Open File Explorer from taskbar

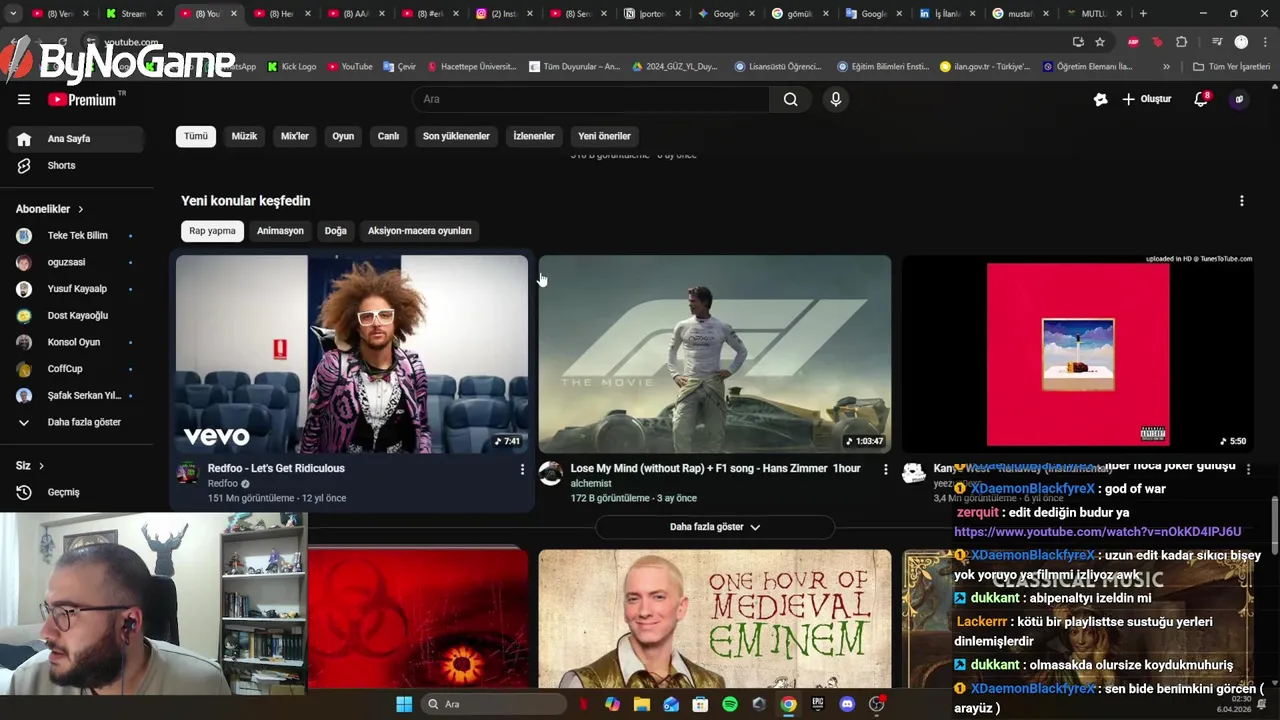coord(642,704)
